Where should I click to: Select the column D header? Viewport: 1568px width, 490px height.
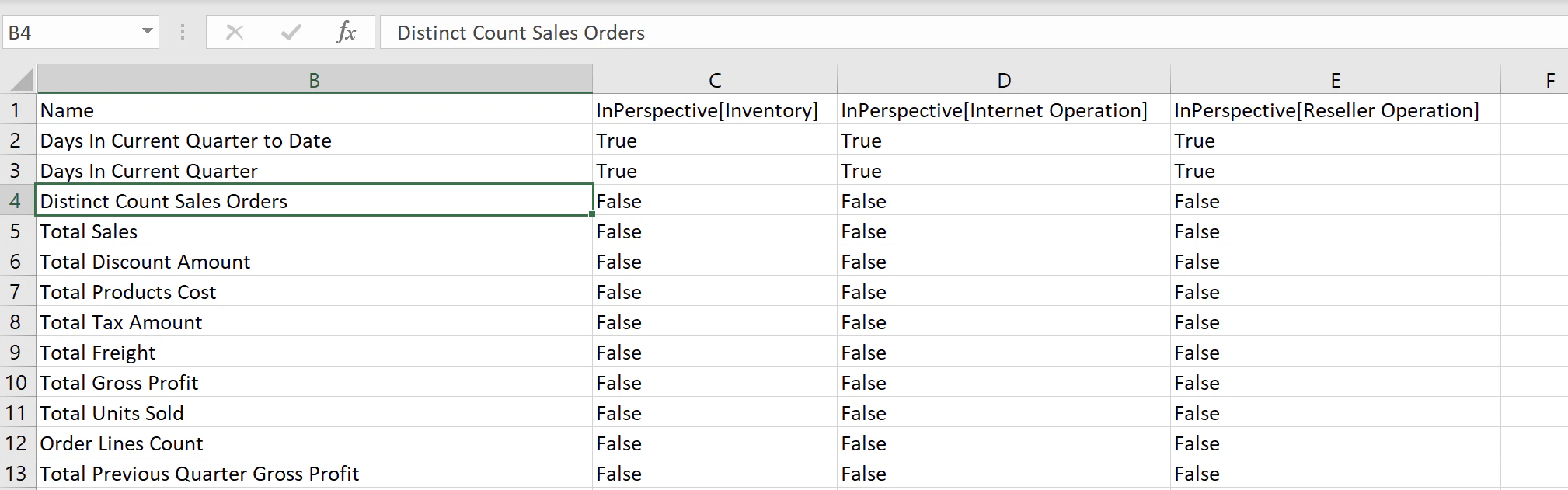[x=1004, y=80]
